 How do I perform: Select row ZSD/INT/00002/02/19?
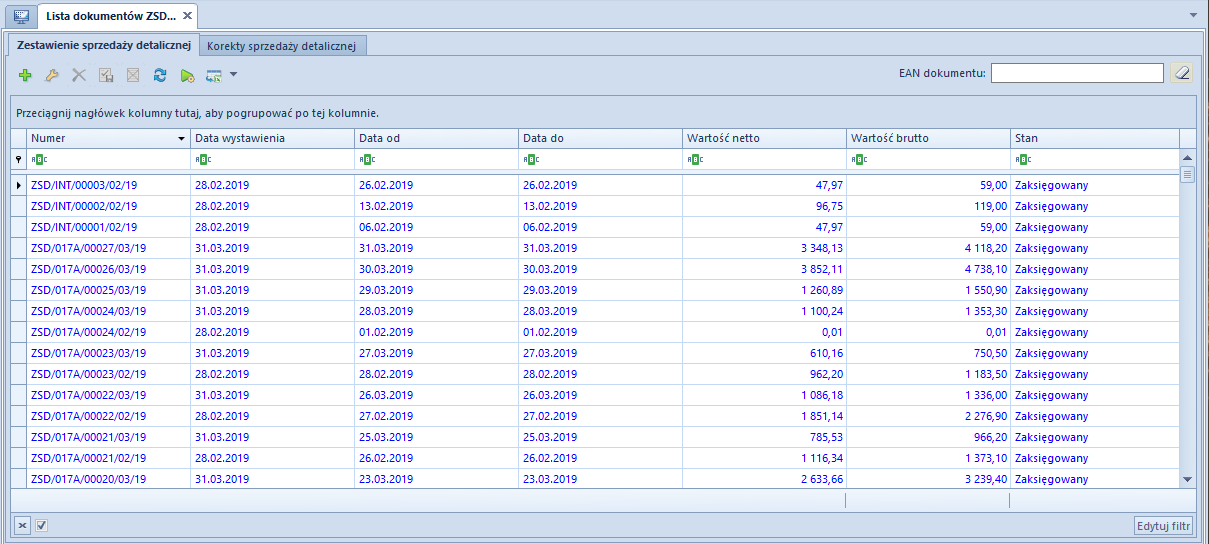click(x=595, y=206)
